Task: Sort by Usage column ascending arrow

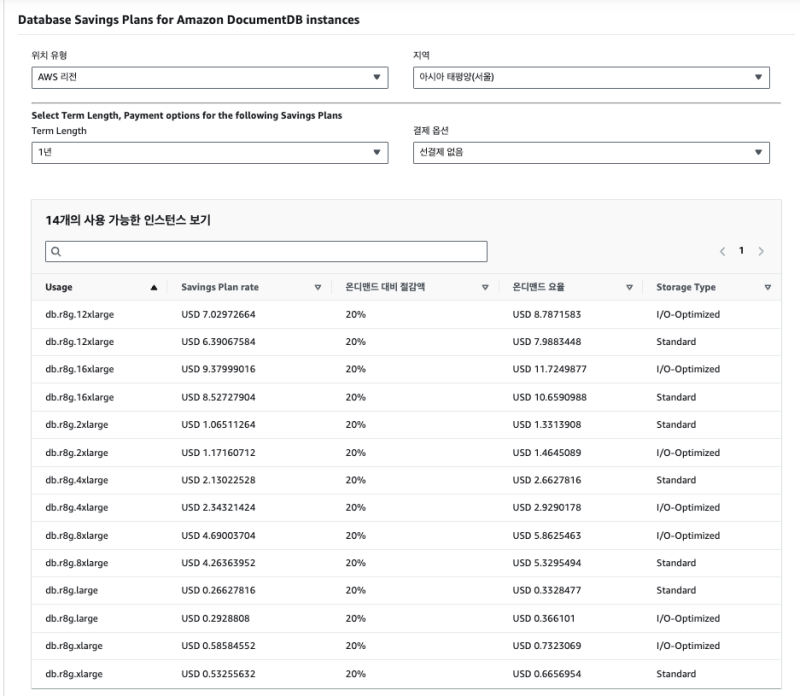Action: click(153, 288)
